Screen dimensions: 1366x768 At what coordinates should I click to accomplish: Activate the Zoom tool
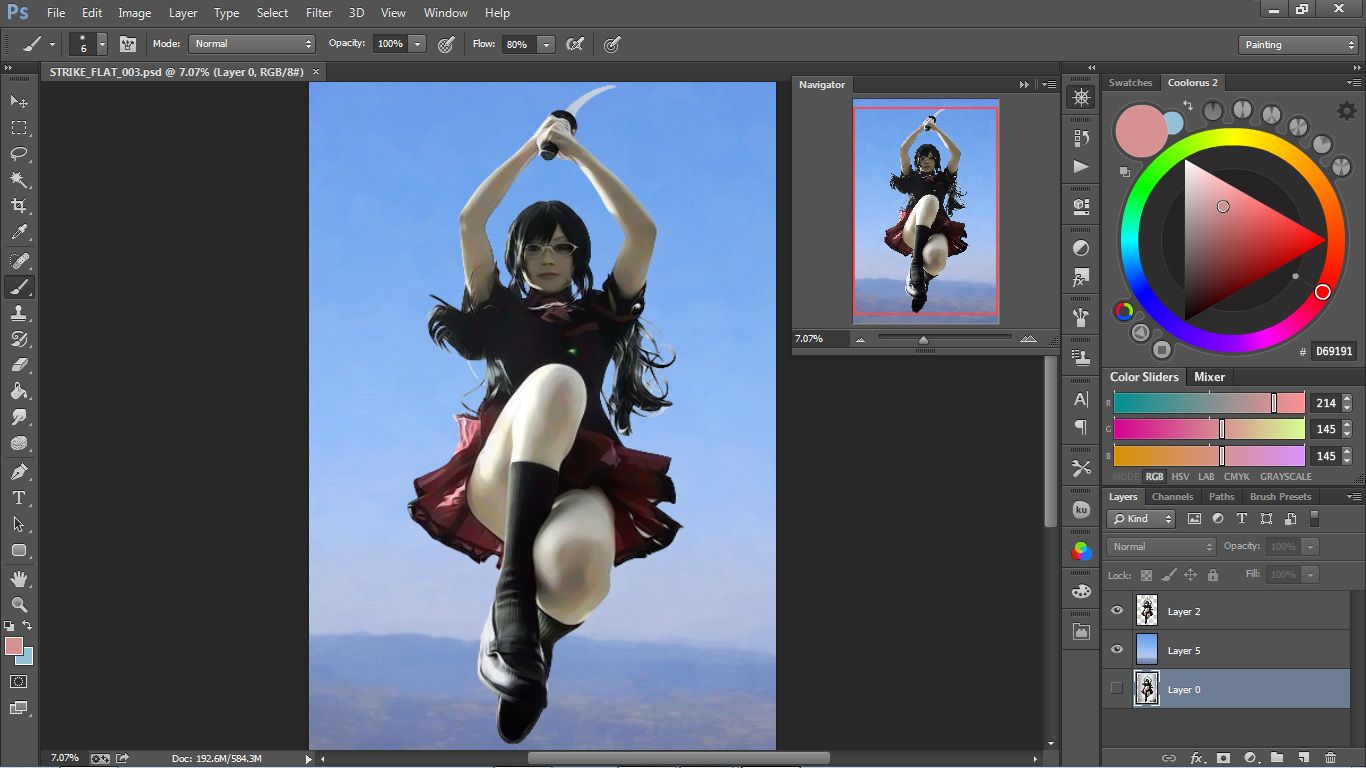pyautogui.click(x=19, y=604)
